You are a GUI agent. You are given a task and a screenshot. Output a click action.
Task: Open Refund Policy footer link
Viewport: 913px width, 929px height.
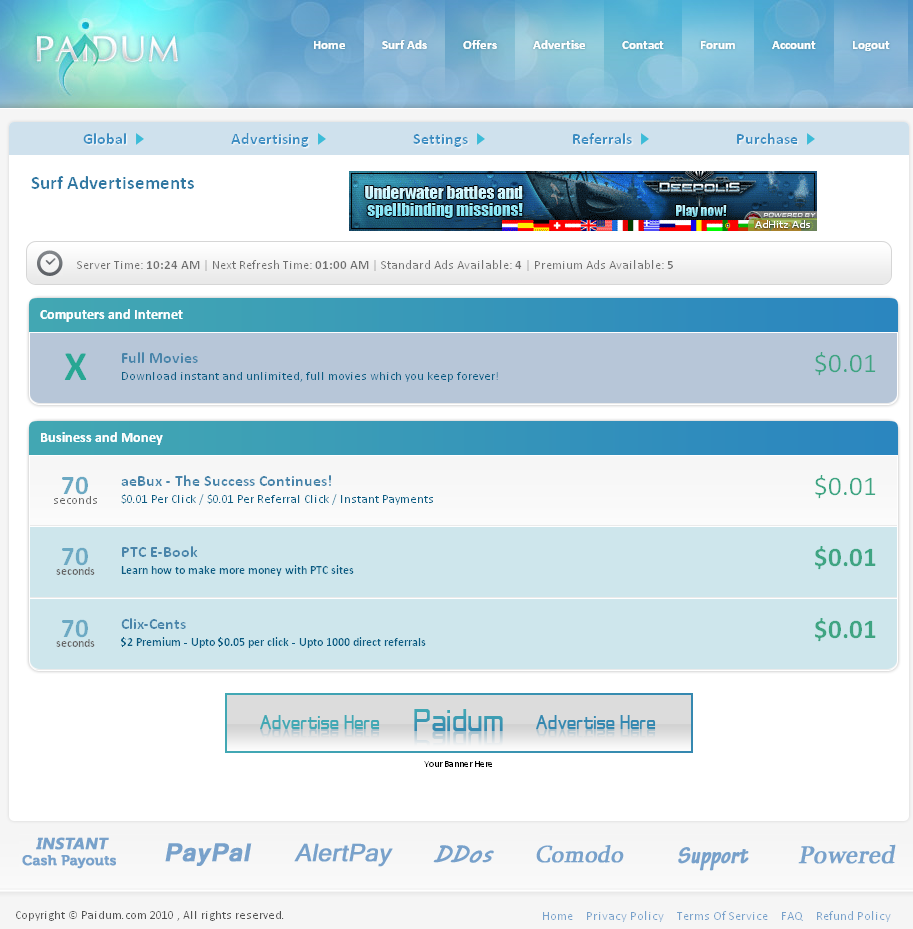tap(853, 916)
